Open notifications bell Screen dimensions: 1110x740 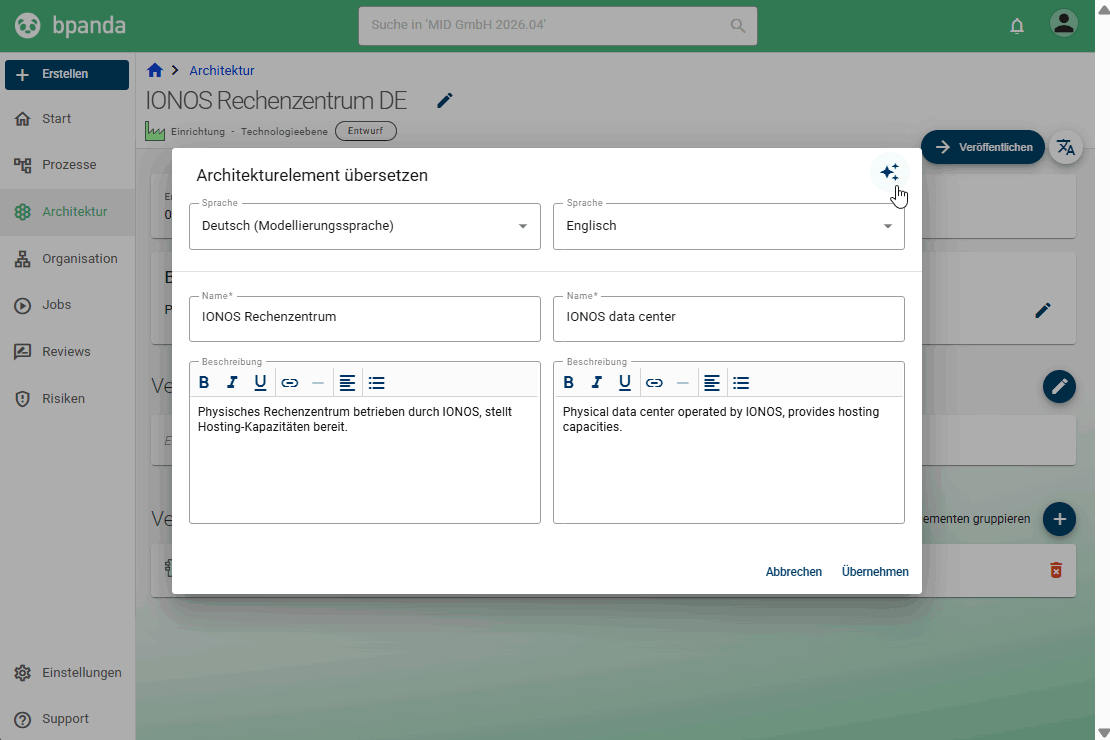click(1017, 26)
